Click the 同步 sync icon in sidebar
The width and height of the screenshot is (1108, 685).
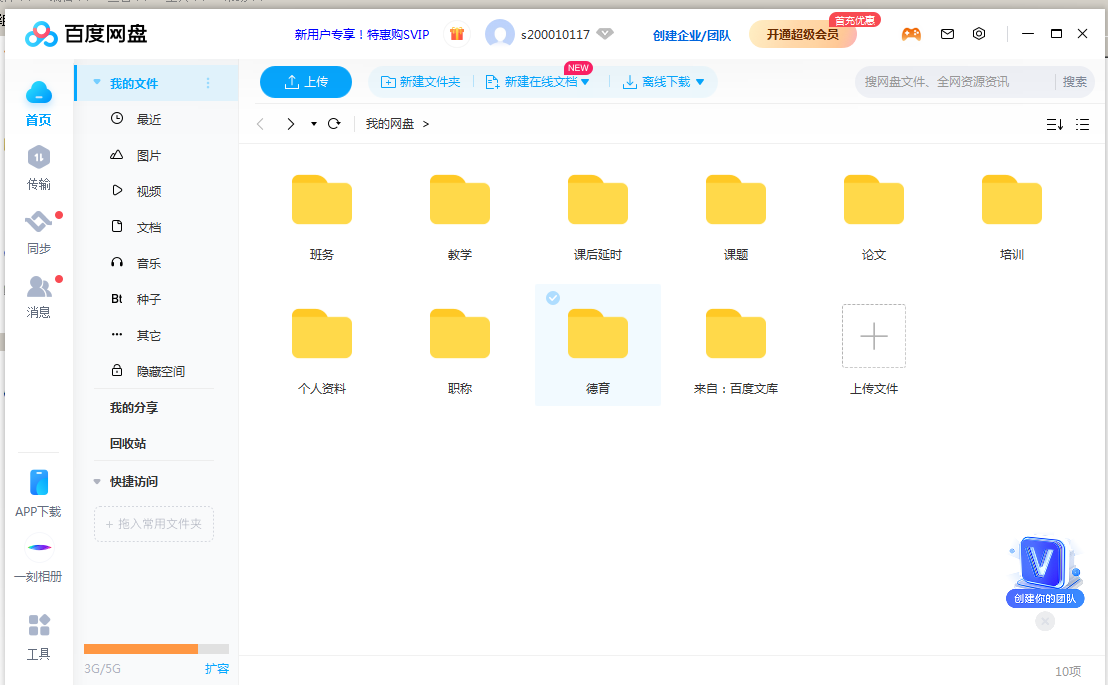pos(38,222)
